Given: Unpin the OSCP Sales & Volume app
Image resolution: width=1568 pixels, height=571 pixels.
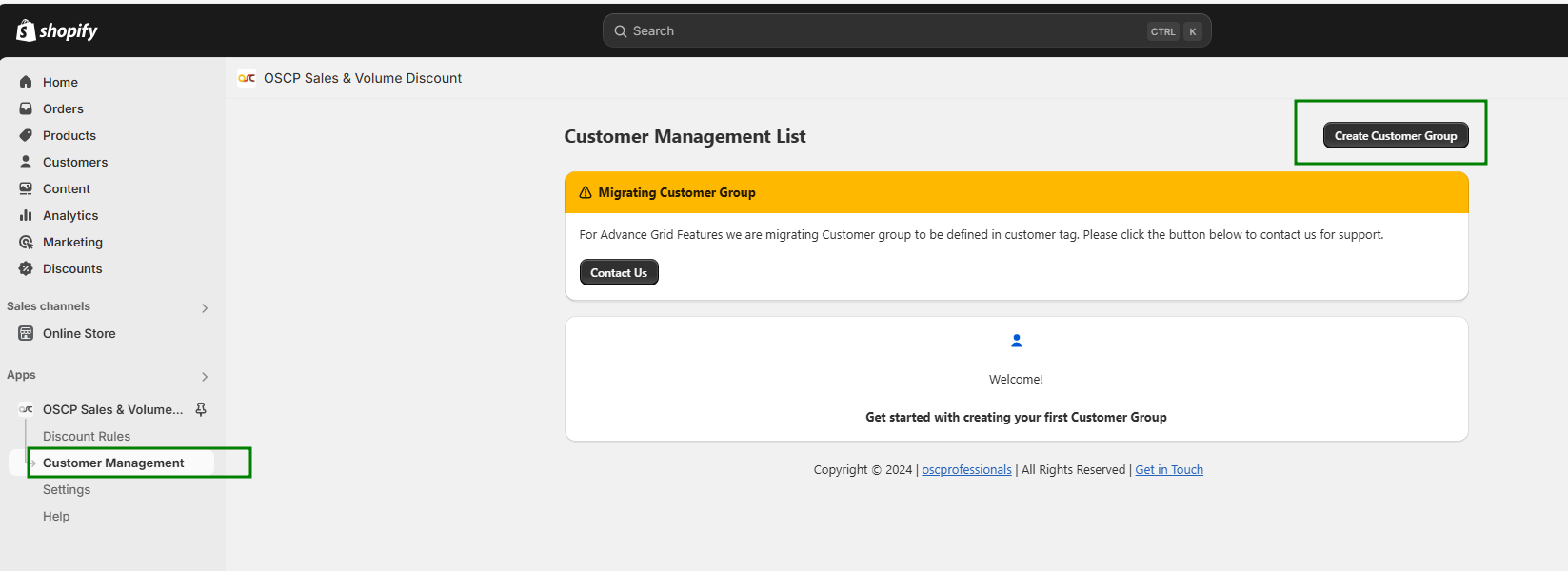Looking at the screenshot, I should [201, 409].
